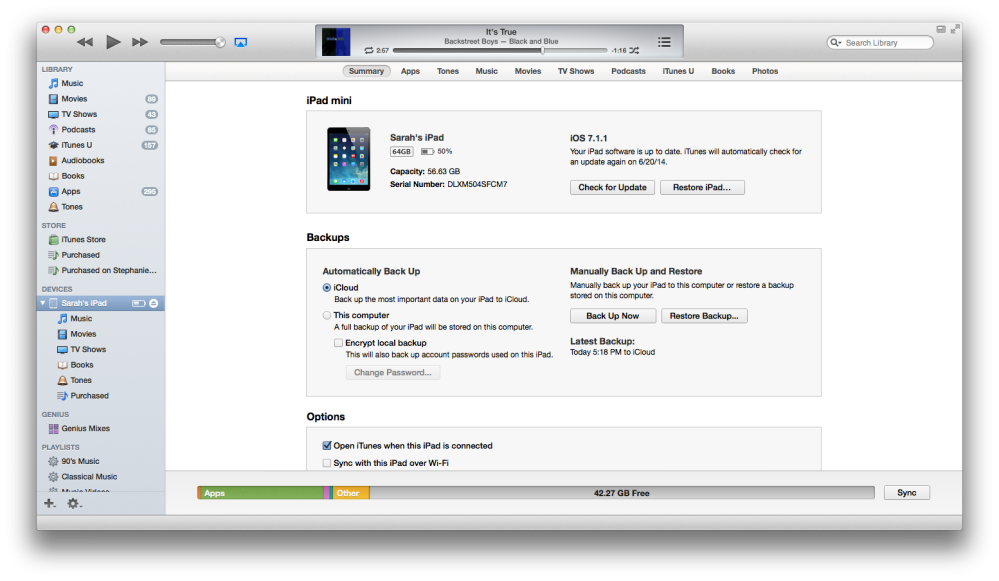This screenshot has width=999, height=581.
Task: Open Podcasts in the Library sidebar
Action: (x=79, y=129)
